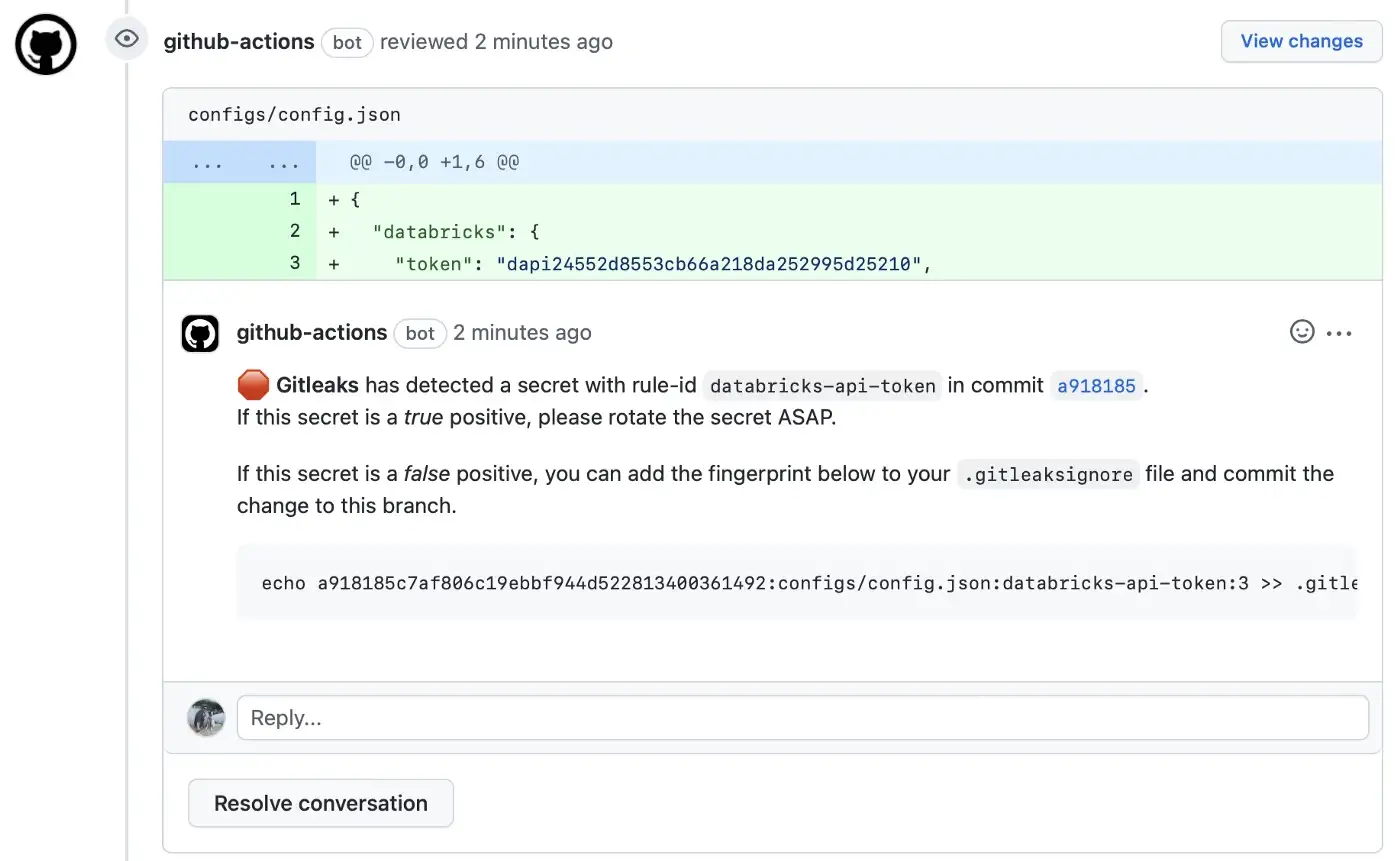This screenshot has height=861, width=1400.
Task: Click the bot badge next to github-actions reviewer
Action: [x=347, y=42]
